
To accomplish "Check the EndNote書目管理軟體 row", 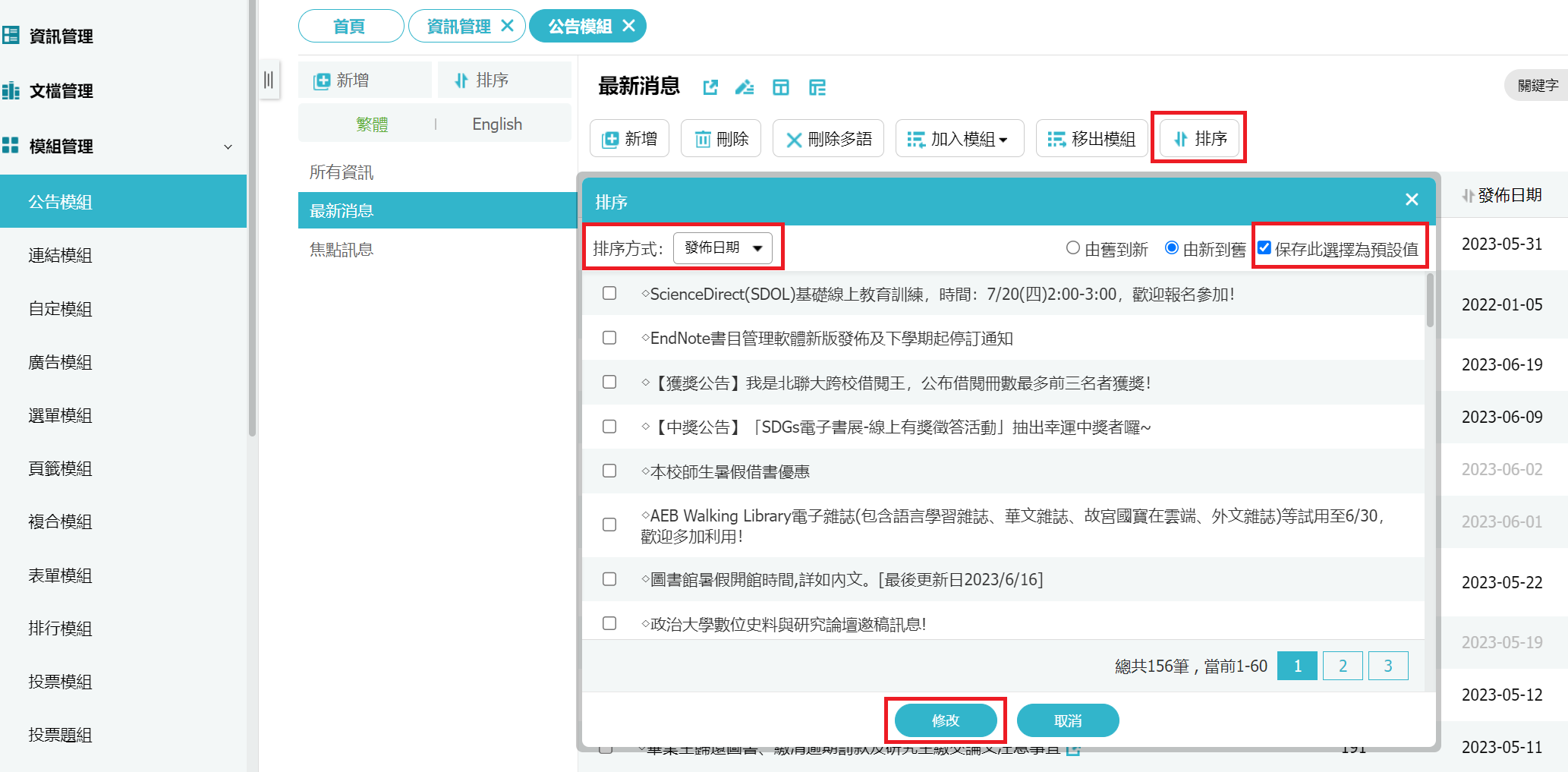I will pos(609,338).
